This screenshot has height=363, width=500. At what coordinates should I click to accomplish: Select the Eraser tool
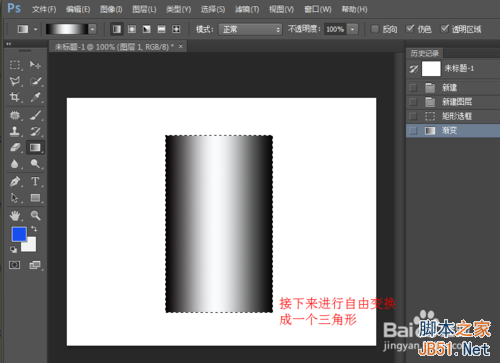[15, 147]
